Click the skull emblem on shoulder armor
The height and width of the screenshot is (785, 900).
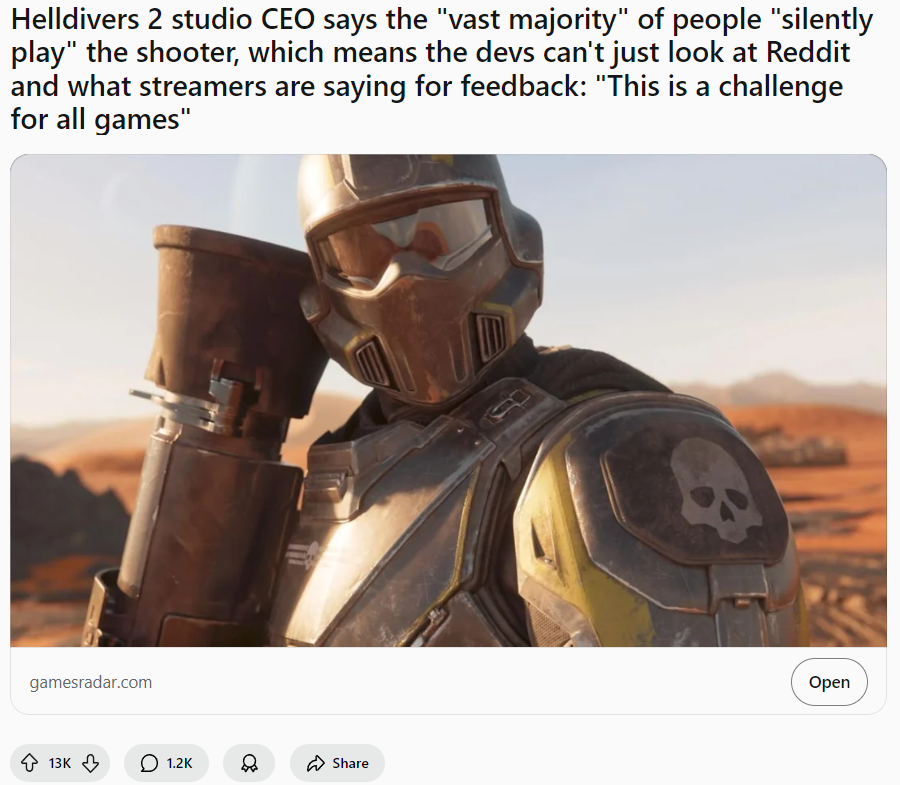tap(716, 488)
